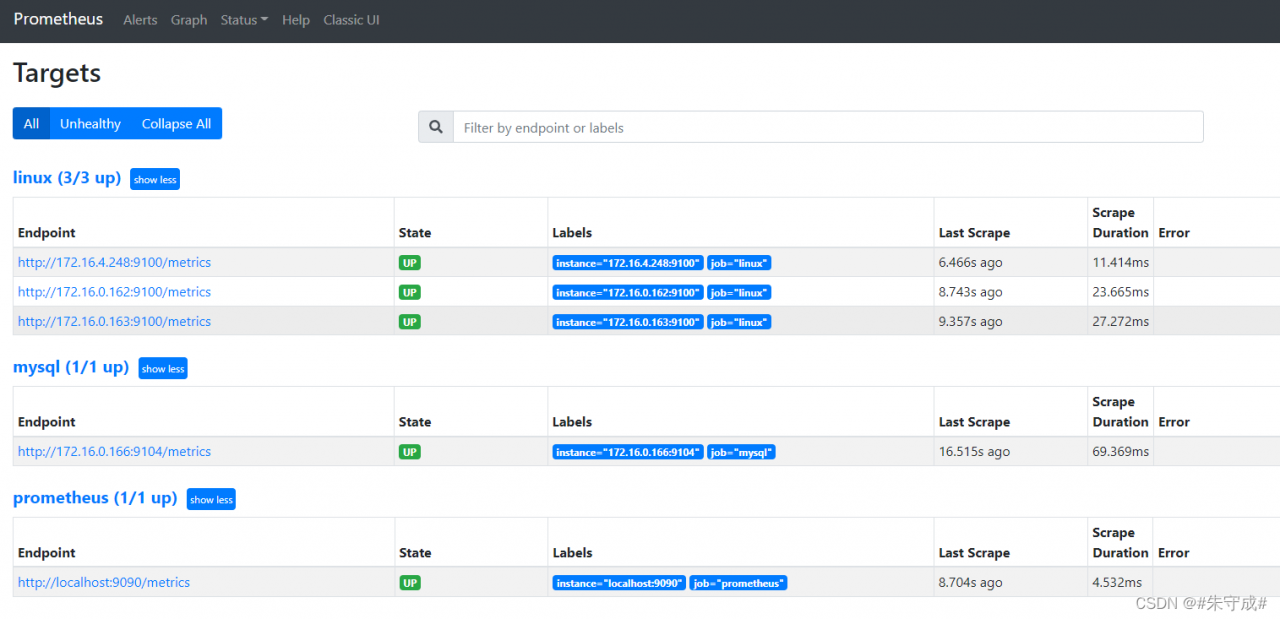This screenshot has height=619, width=1280.
Task: Click the search magnifier icon
Action: [x=436, y=127]
